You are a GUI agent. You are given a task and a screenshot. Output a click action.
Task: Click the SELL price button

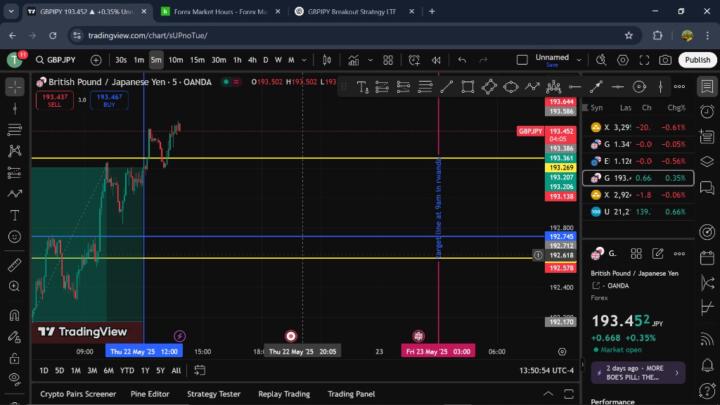pyautogui.click(x=55, y=101)
